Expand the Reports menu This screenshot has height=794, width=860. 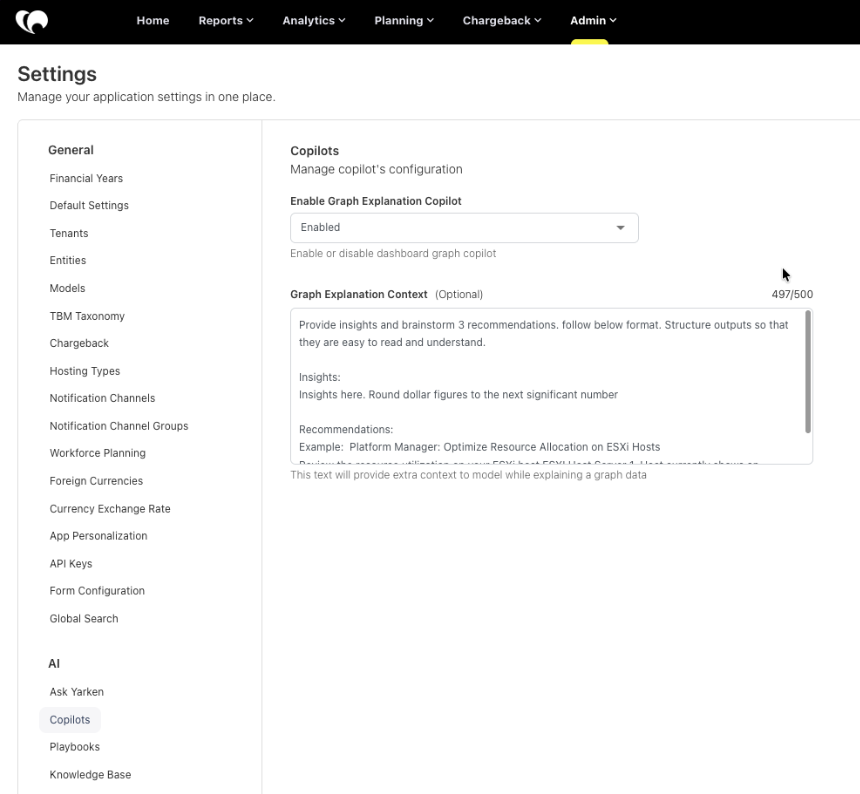click(225, 21)
